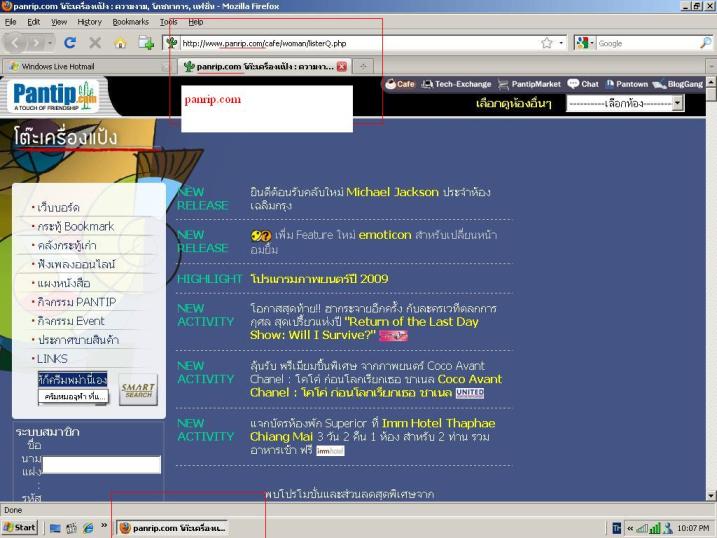Open คลังกระทู้เก่า in the sidebar

click(67, 245)
